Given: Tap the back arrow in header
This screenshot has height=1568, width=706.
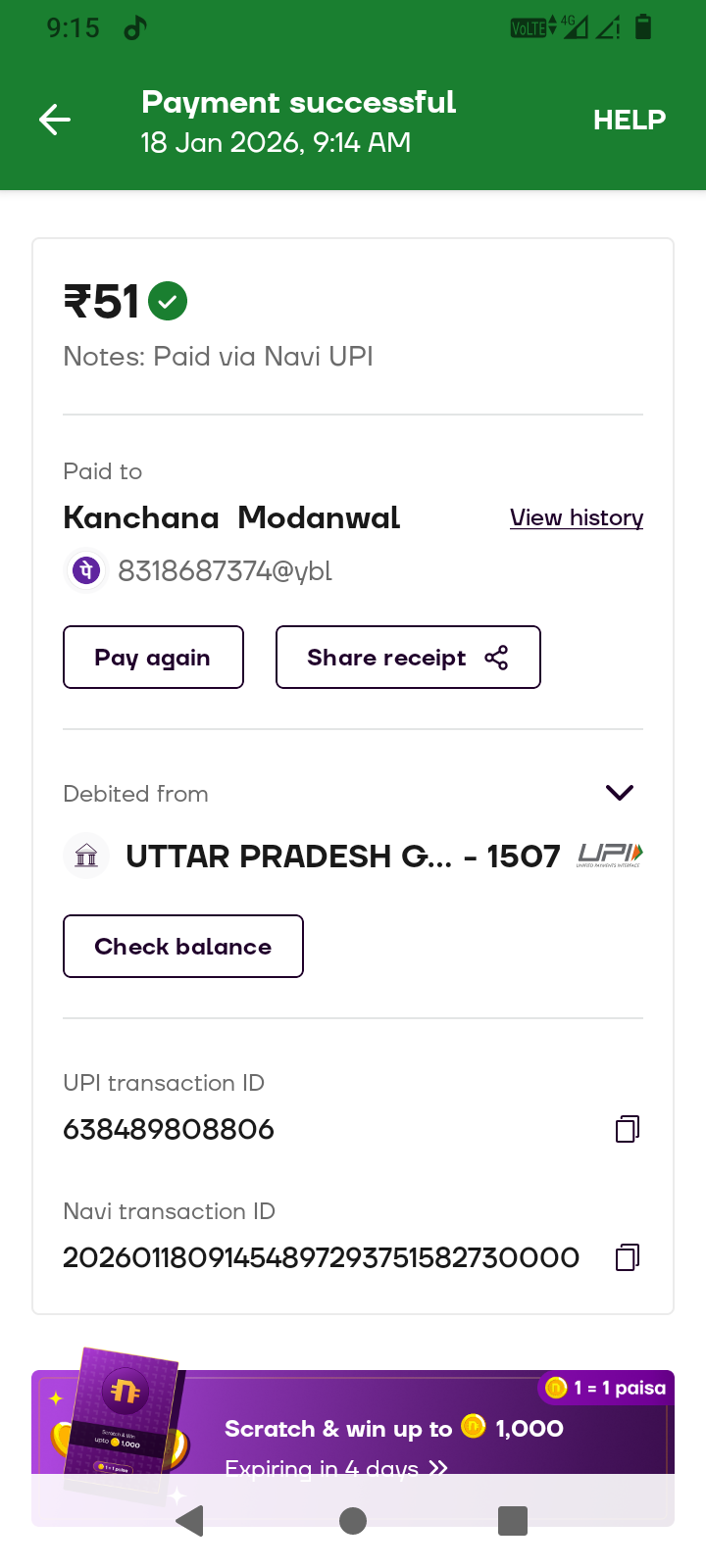Looking at the screenshot, I should point(55,121).
